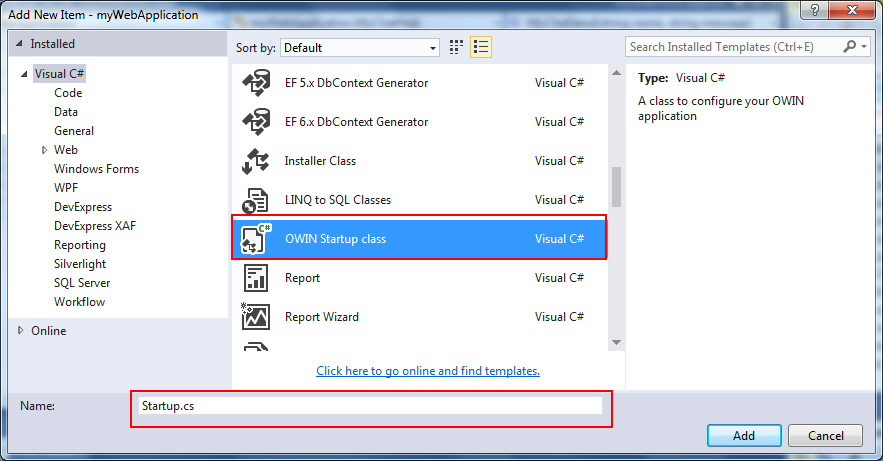
Task: Select the Workflow category
Action: [79, 302]
